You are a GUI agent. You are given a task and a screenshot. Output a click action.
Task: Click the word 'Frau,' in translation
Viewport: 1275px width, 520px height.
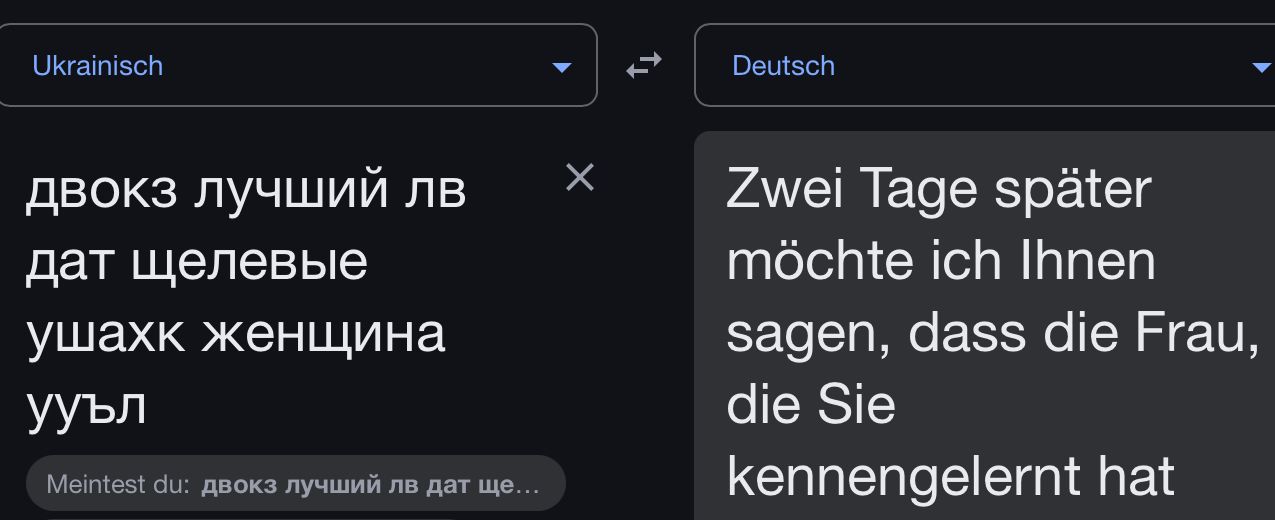pos(1197,333)
